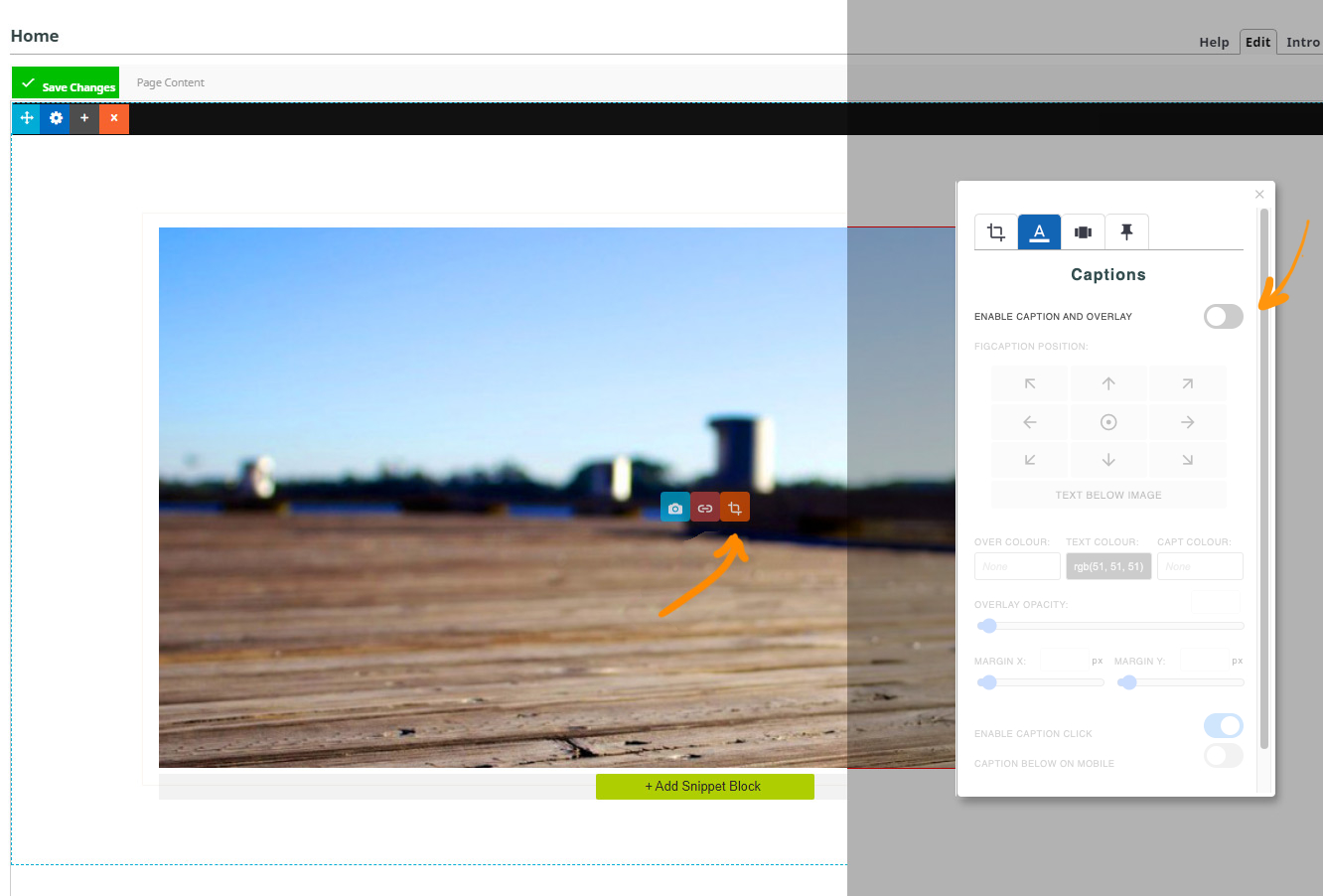Image resolution: width=1323 pixels, height=896 pixels.
Task: Set caption position to top-left arrow
Action: pos(1030,383)
